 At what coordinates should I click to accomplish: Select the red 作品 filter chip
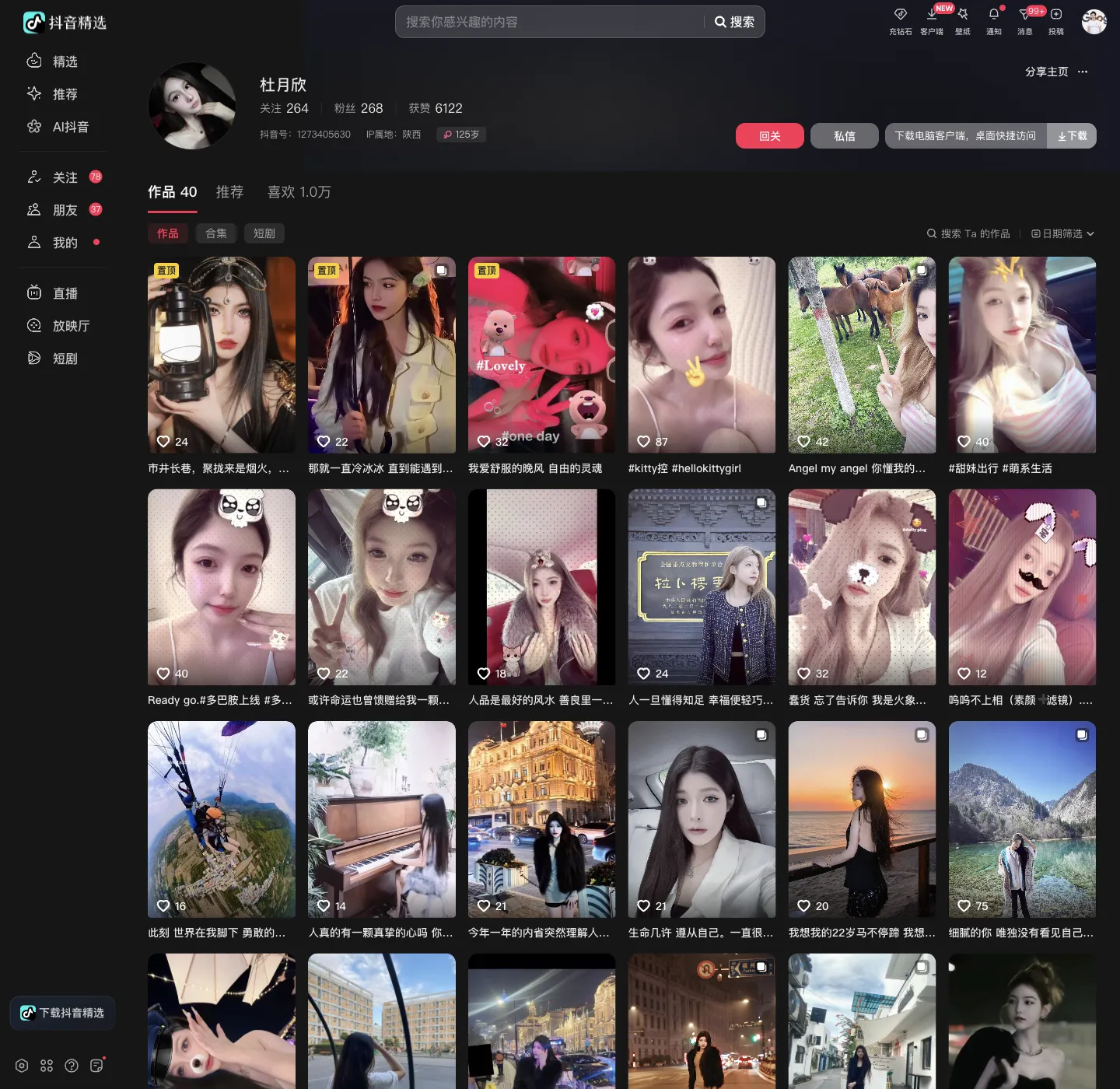point(168,233)
